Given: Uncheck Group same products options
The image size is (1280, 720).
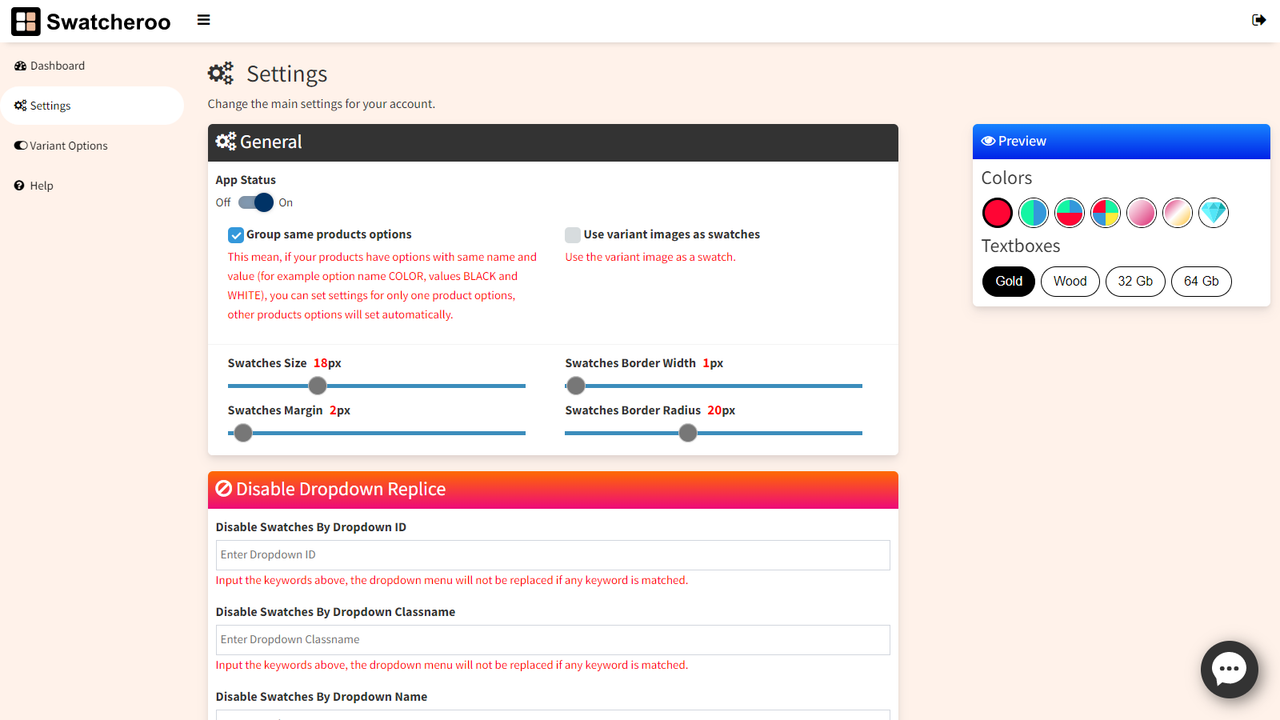Looking at the screenshot, I should 235,234.
